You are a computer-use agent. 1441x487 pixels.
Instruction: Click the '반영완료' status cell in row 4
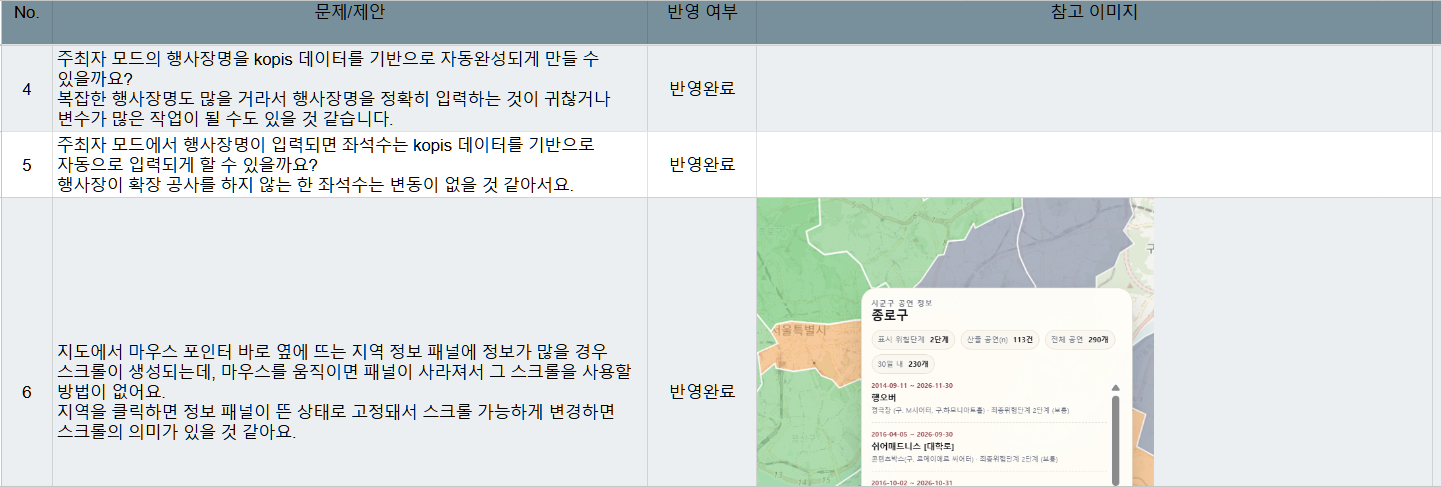point(702,88)
